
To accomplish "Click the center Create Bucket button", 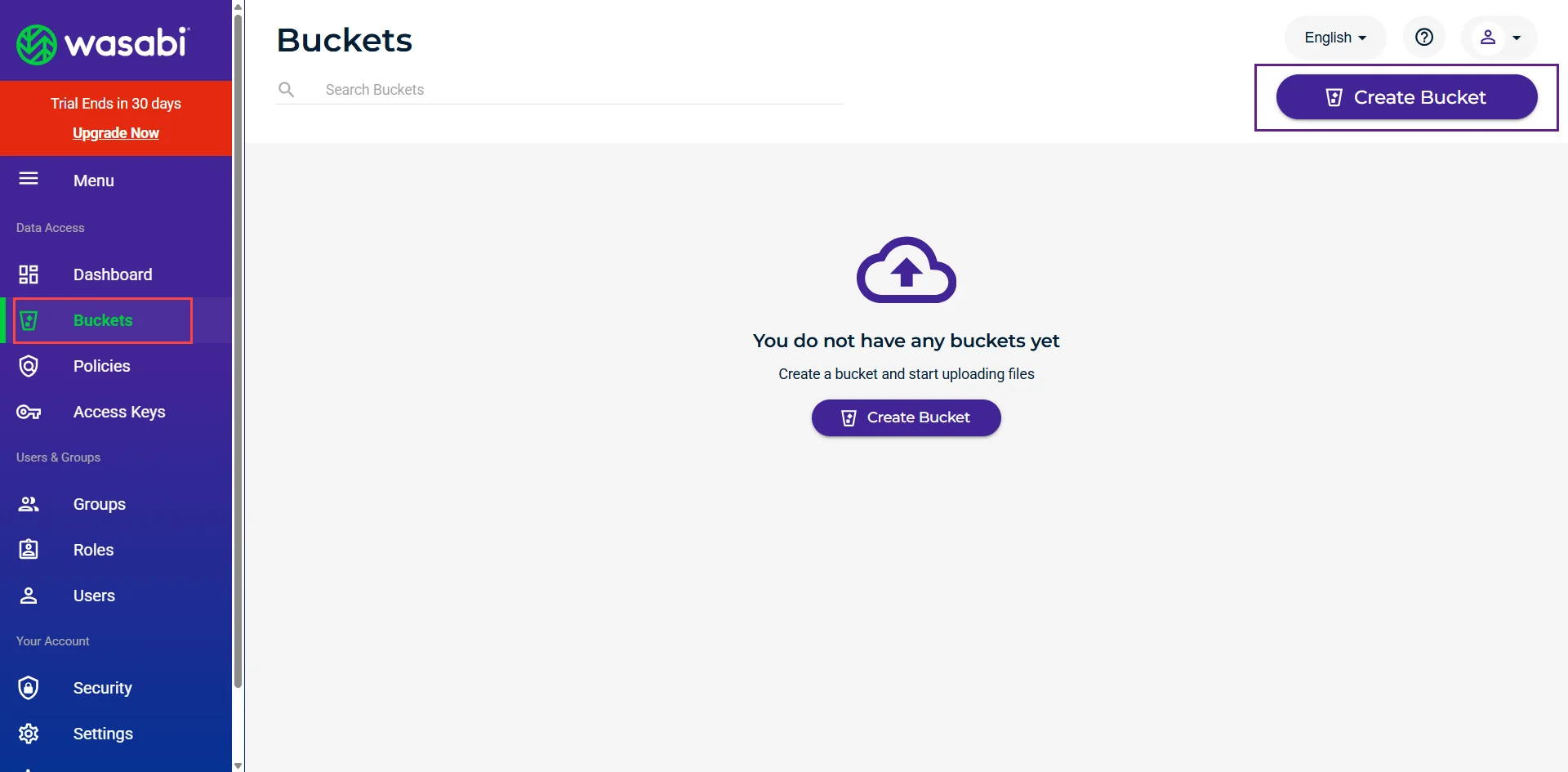I will click(x=906, y=417).
